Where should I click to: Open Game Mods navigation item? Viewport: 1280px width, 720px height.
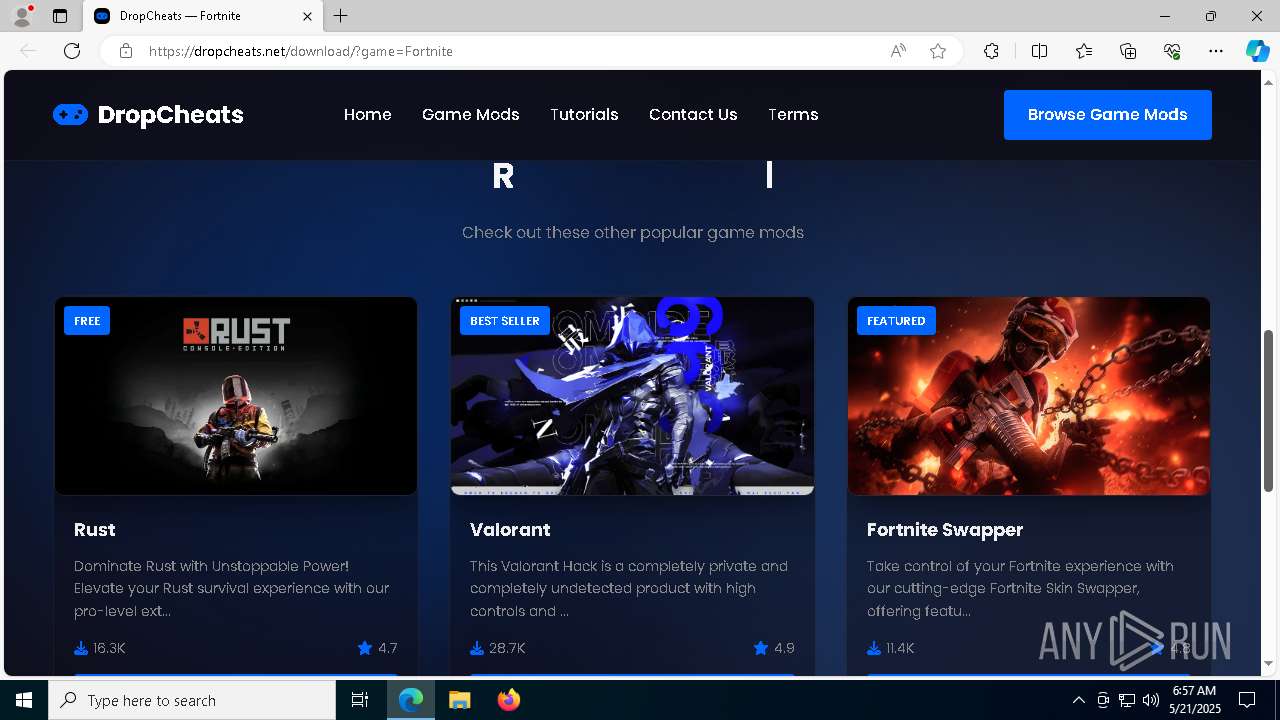tap(471, 115)
